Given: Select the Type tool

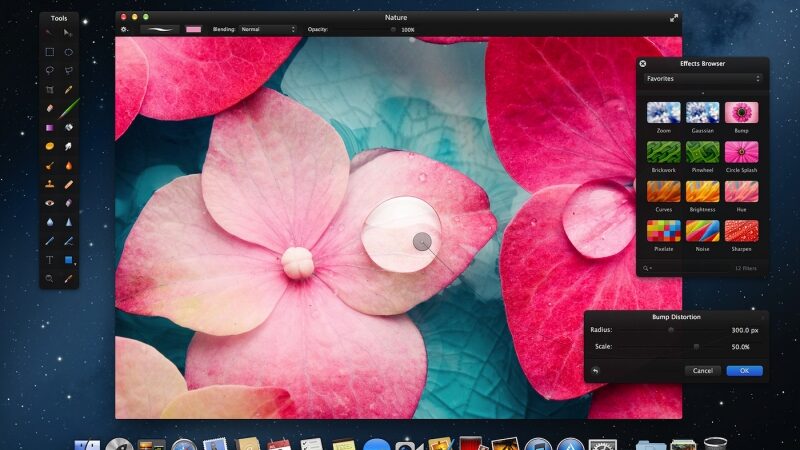Looking at the screenshot, I should click(x=49, y=260).
